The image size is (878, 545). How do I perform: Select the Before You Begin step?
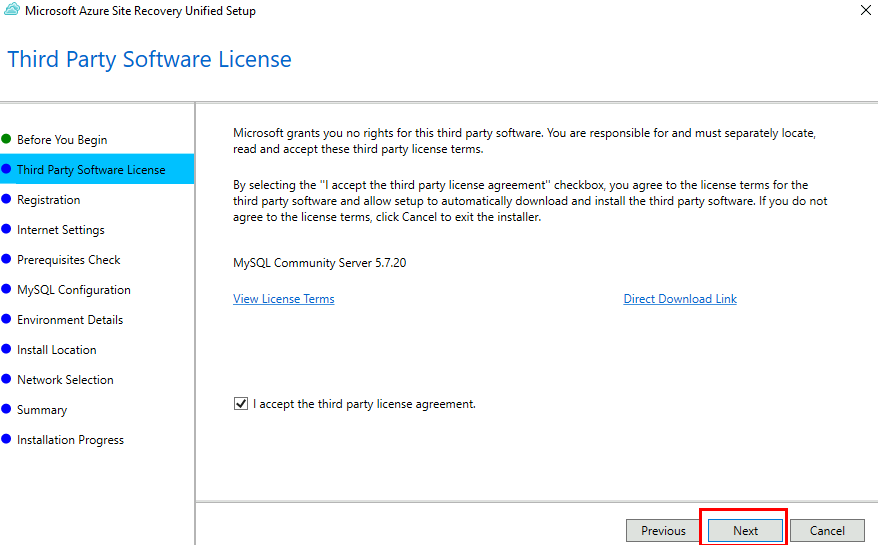pyautogui.click(x=62, y=139)
